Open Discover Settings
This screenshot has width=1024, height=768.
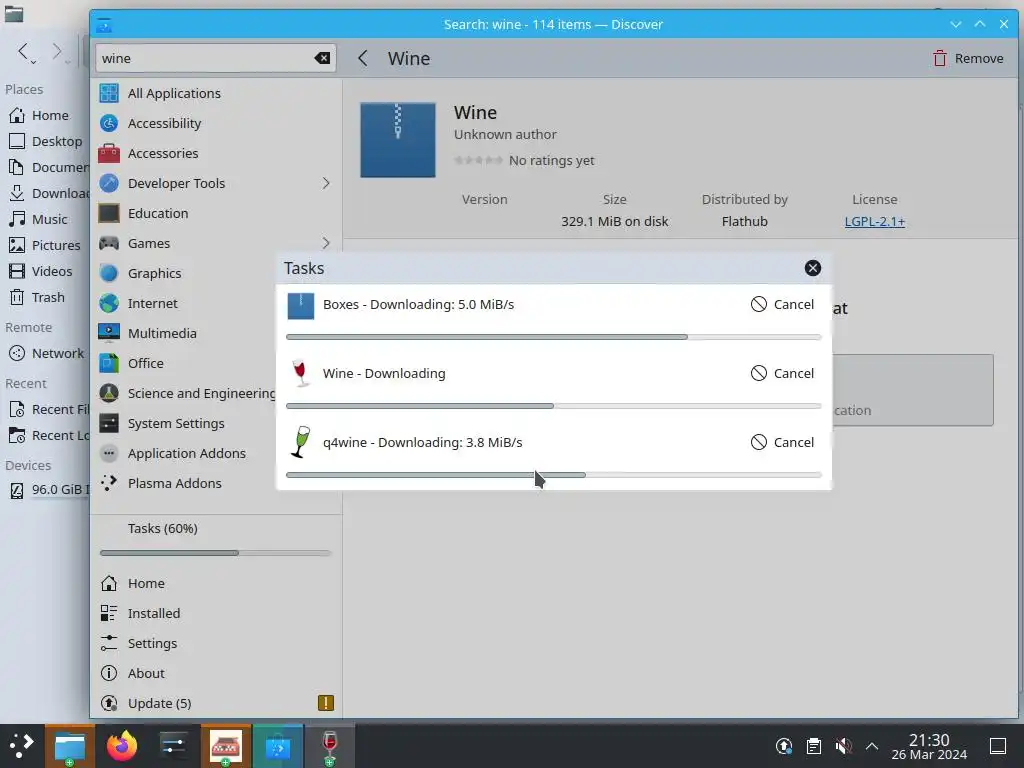click(216, 643)
